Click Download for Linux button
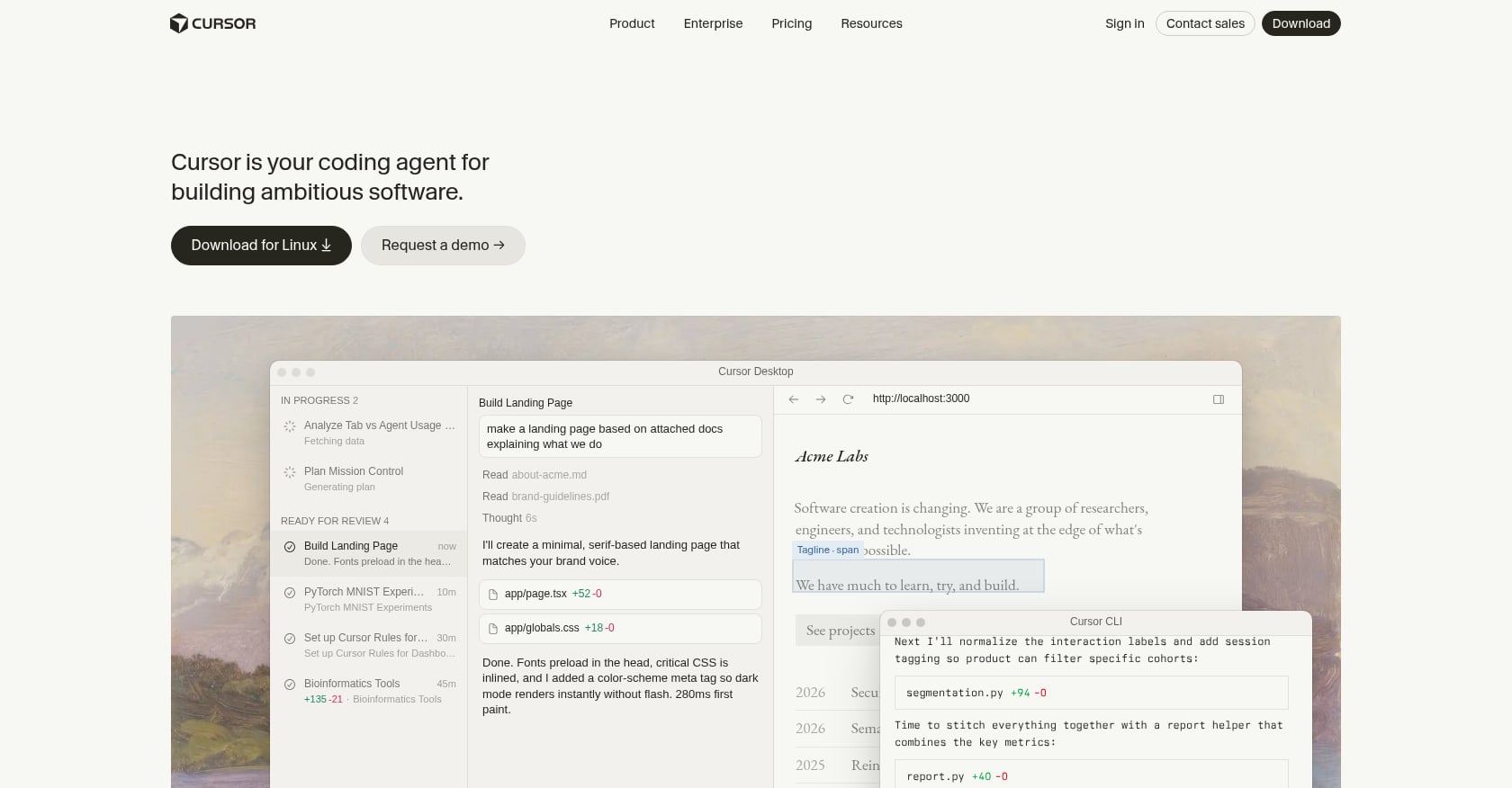 point(261,246)
